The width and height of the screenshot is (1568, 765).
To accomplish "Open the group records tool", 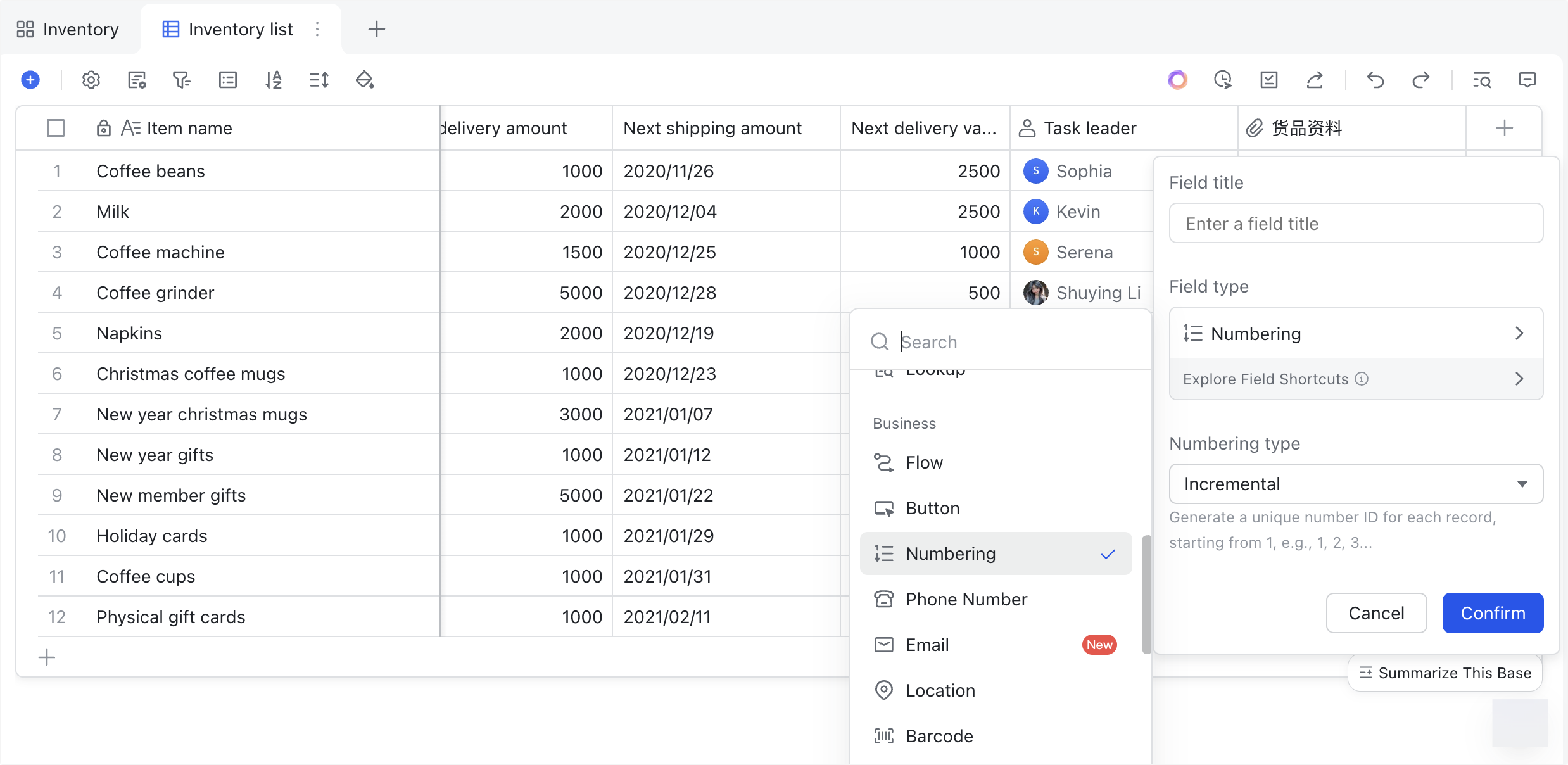I will [227, 80].
